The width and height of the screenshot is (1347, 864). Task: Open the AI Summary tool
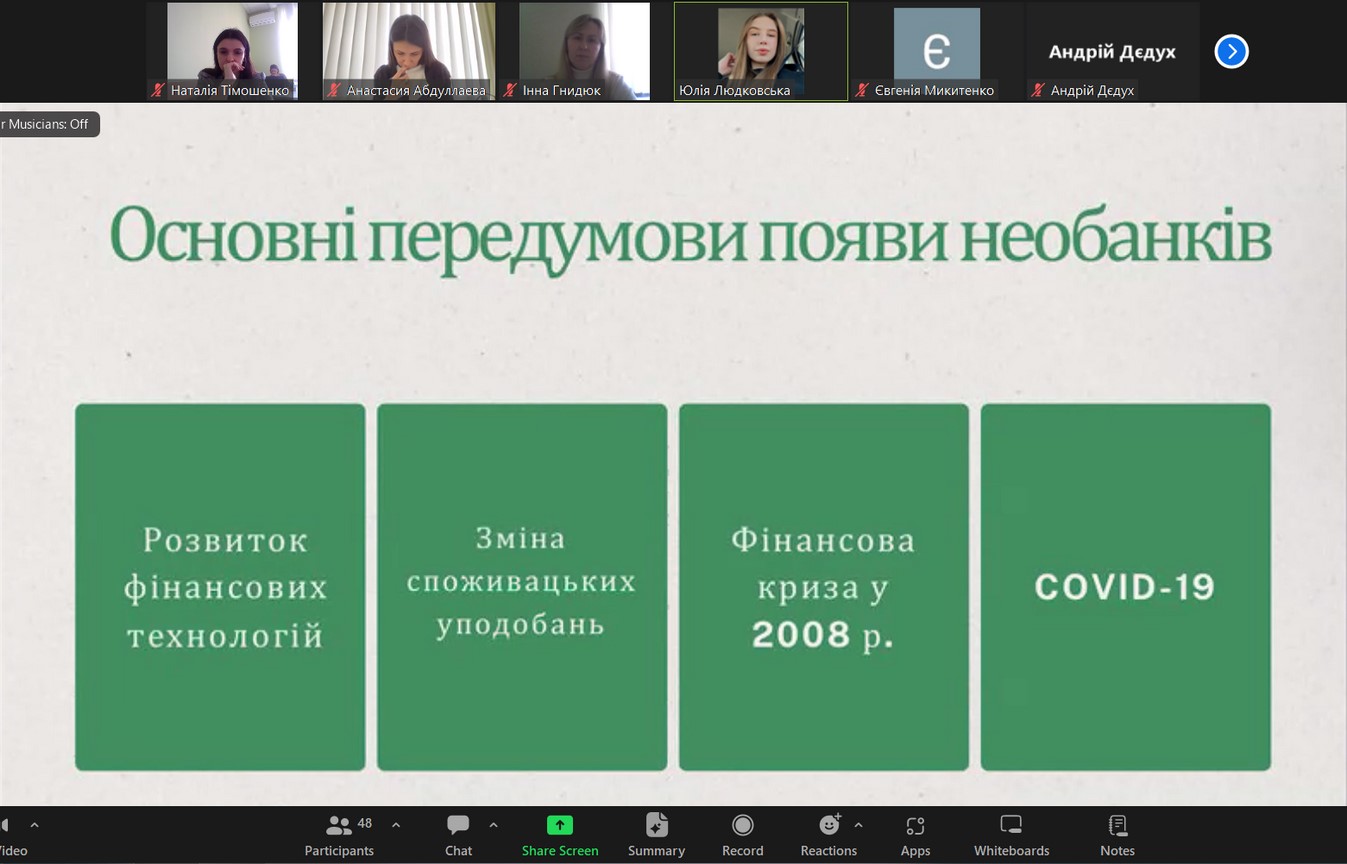point(656,826)
